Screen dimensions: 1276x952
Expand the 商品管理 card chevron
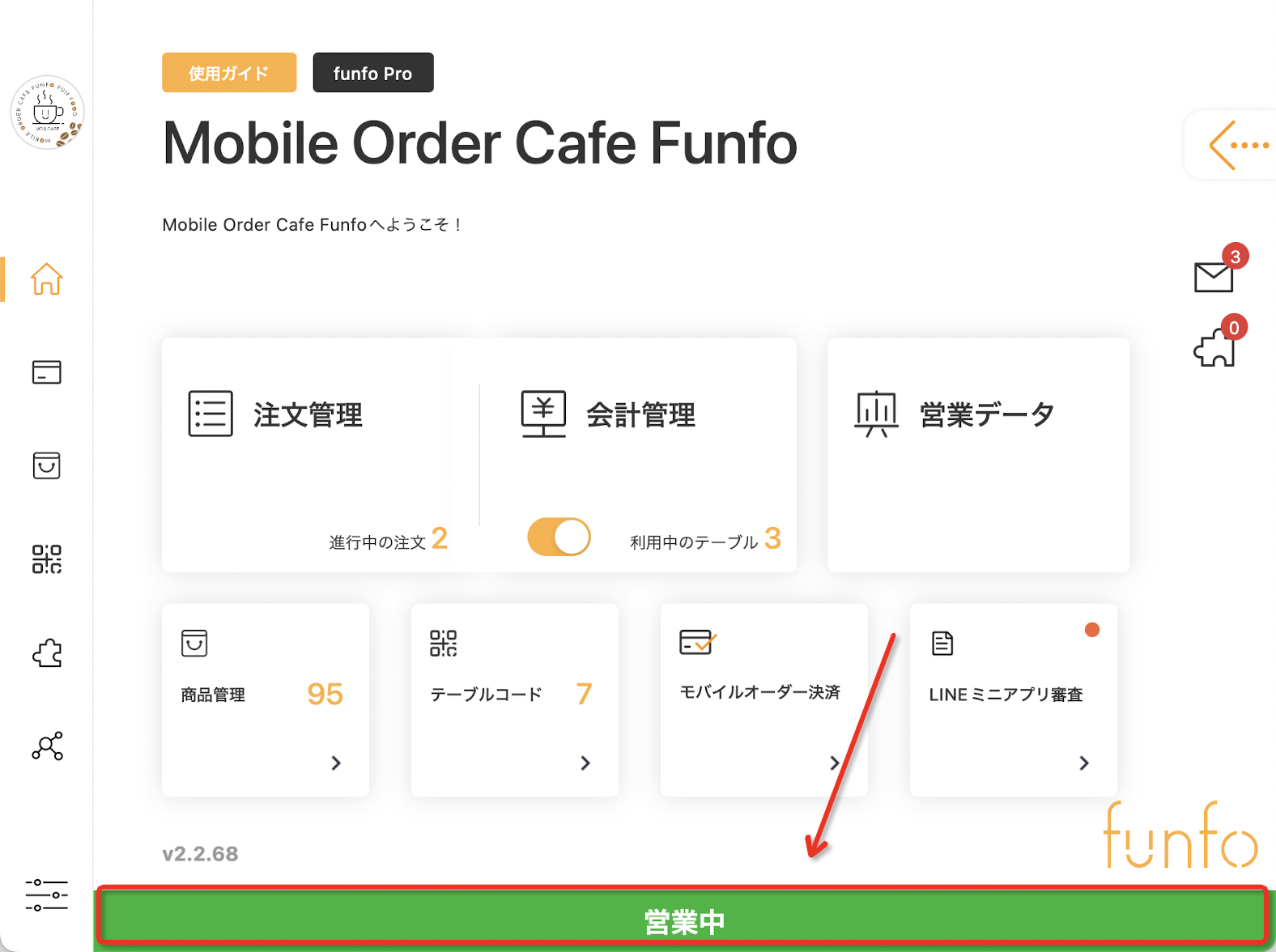(x=336, y=763)
